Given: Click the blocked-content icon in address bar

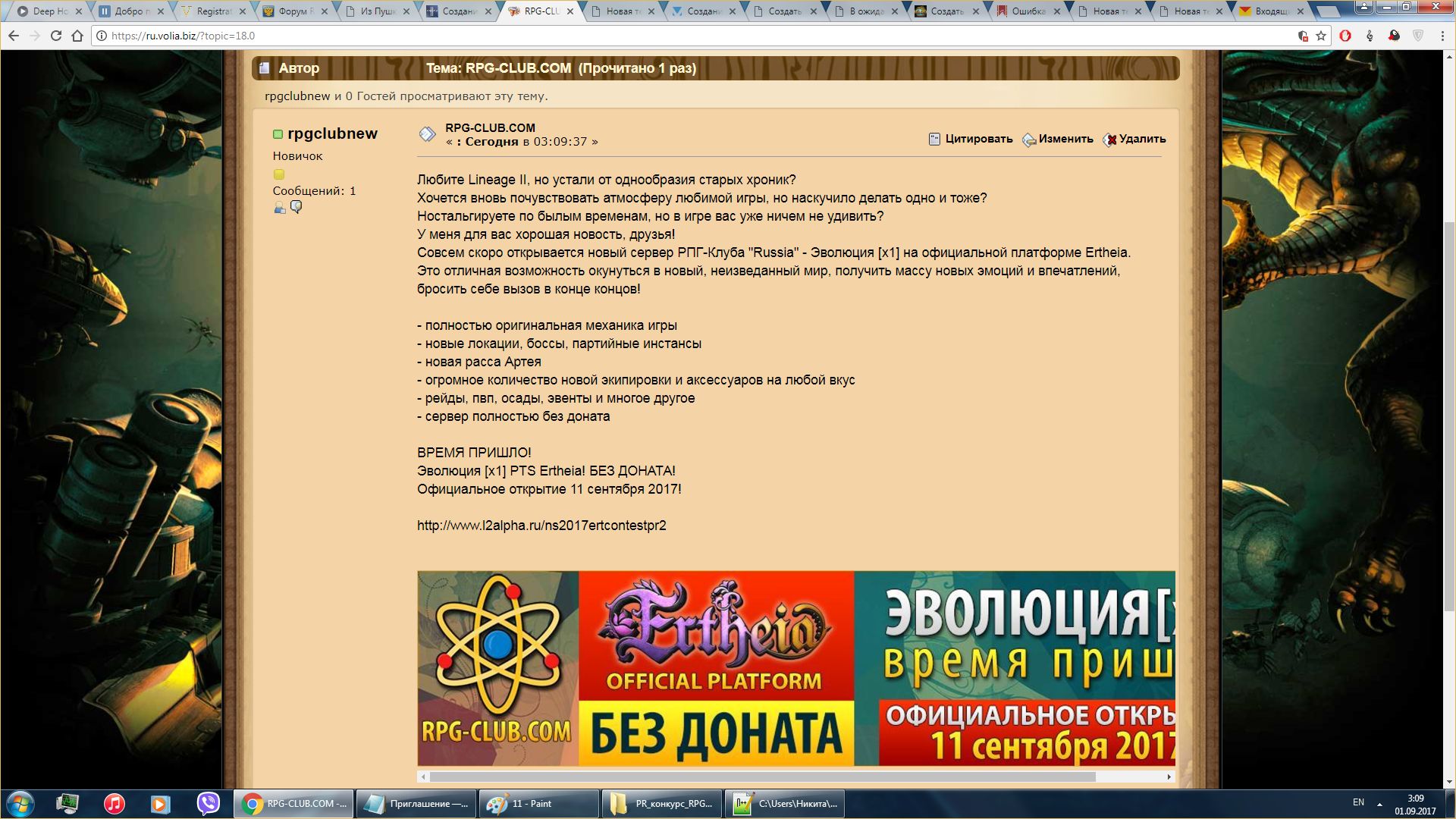Looking at the screenshot, I should (1303, 36).
